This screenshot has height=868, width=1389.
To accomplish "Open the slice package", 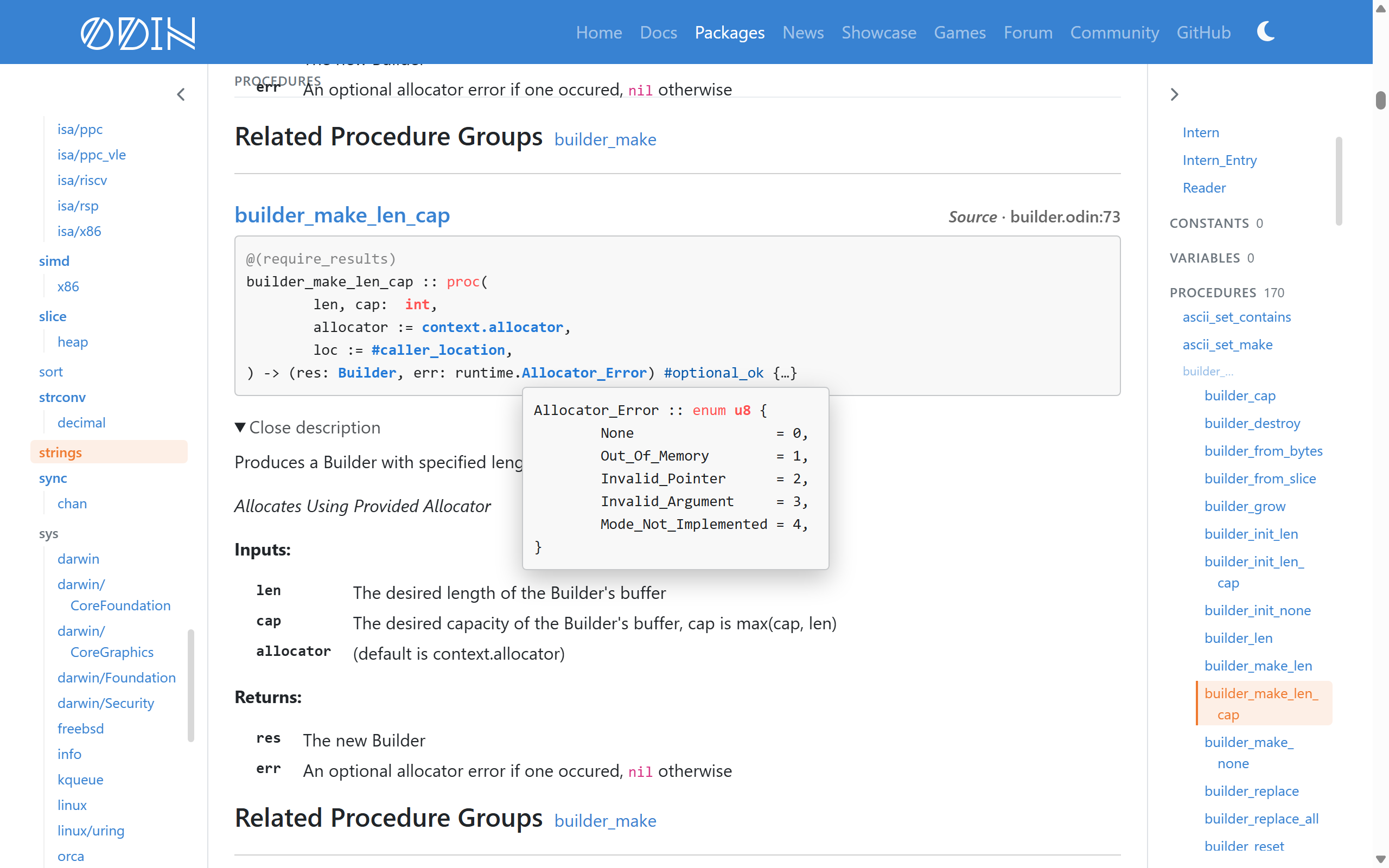I will click(52, 316).
